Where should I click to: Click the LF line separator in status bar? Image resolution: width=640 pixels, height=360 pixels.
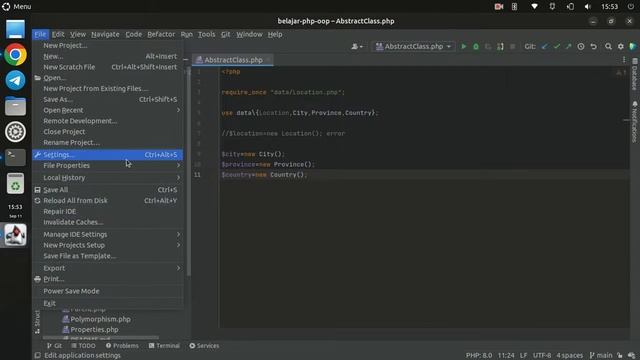coord(523,355)
